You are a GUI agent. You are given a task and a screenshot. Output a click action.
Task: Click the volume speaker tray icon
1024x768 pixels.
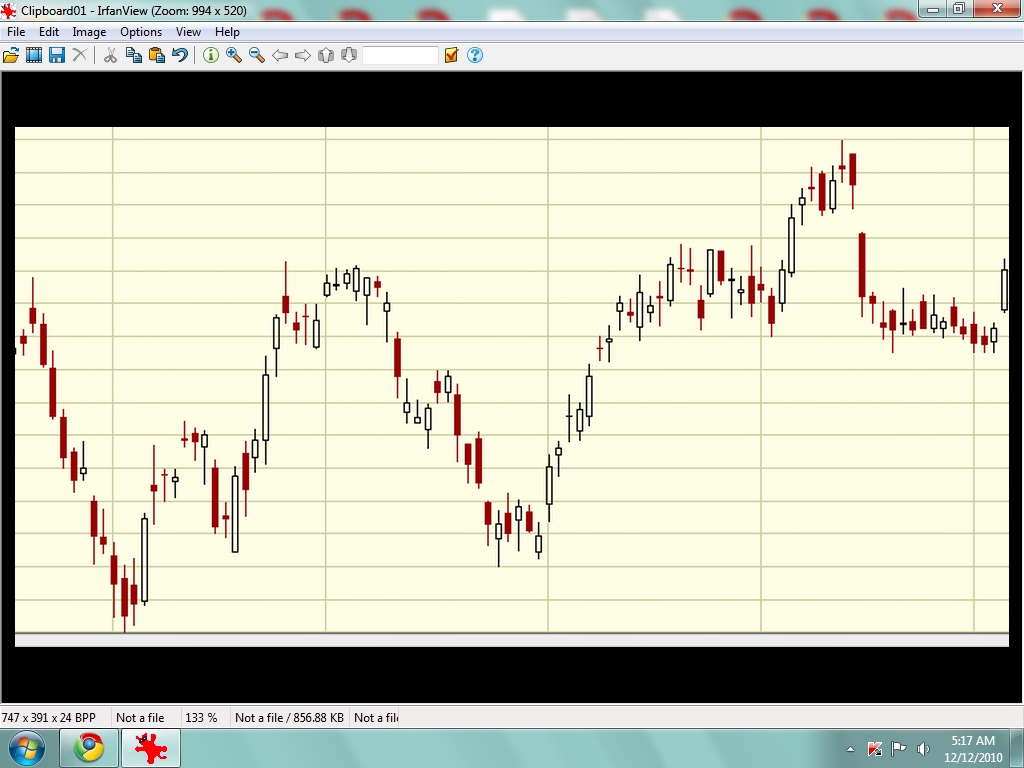923,749
